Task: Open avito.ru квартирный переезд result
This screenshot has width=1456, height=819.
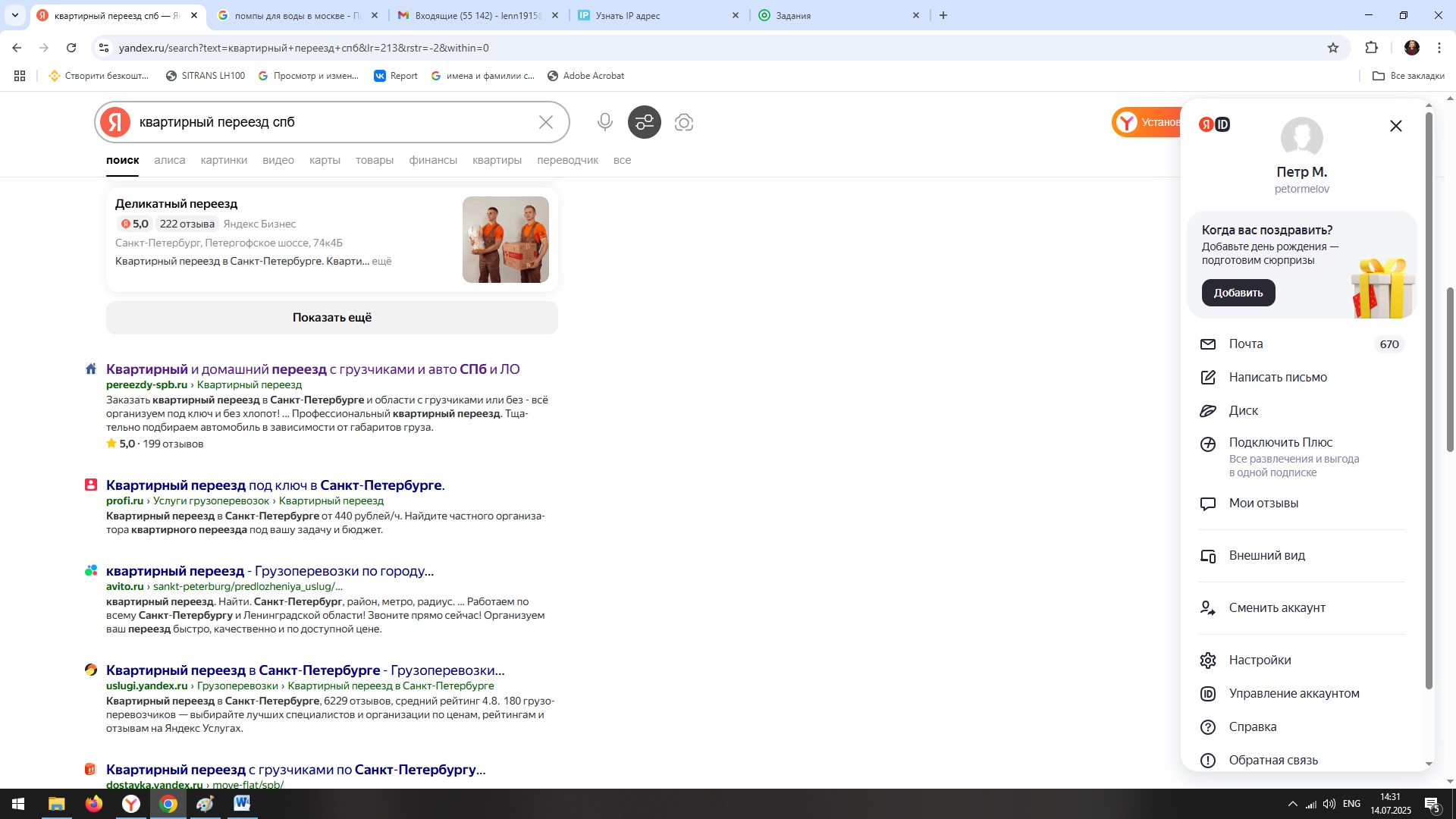Action: (x=270, y=571)
